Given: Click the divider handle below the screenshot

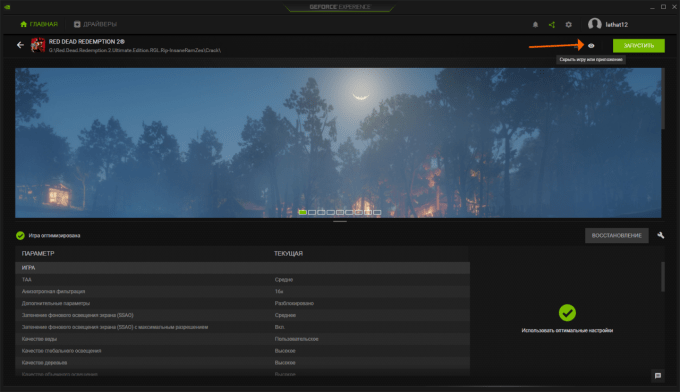Looking at the screenshot, I should [x=340, y=221].
